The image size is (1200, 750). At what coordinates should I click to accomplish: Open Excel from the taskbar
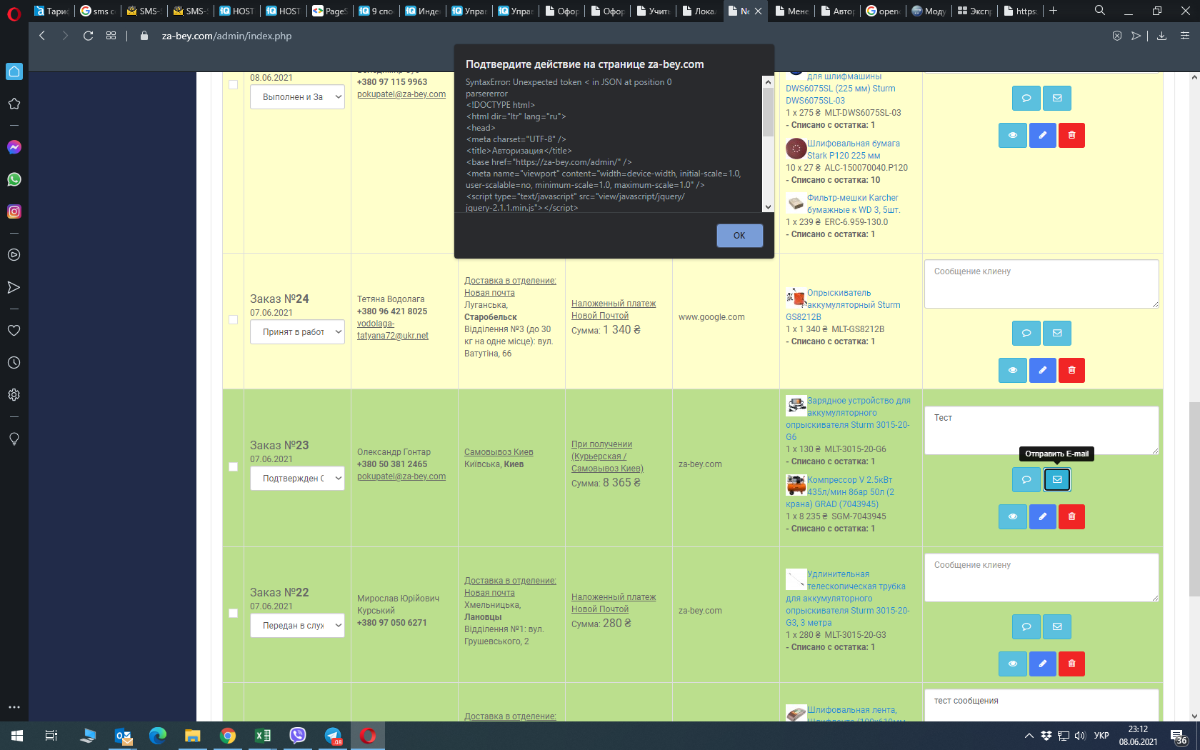262,735
